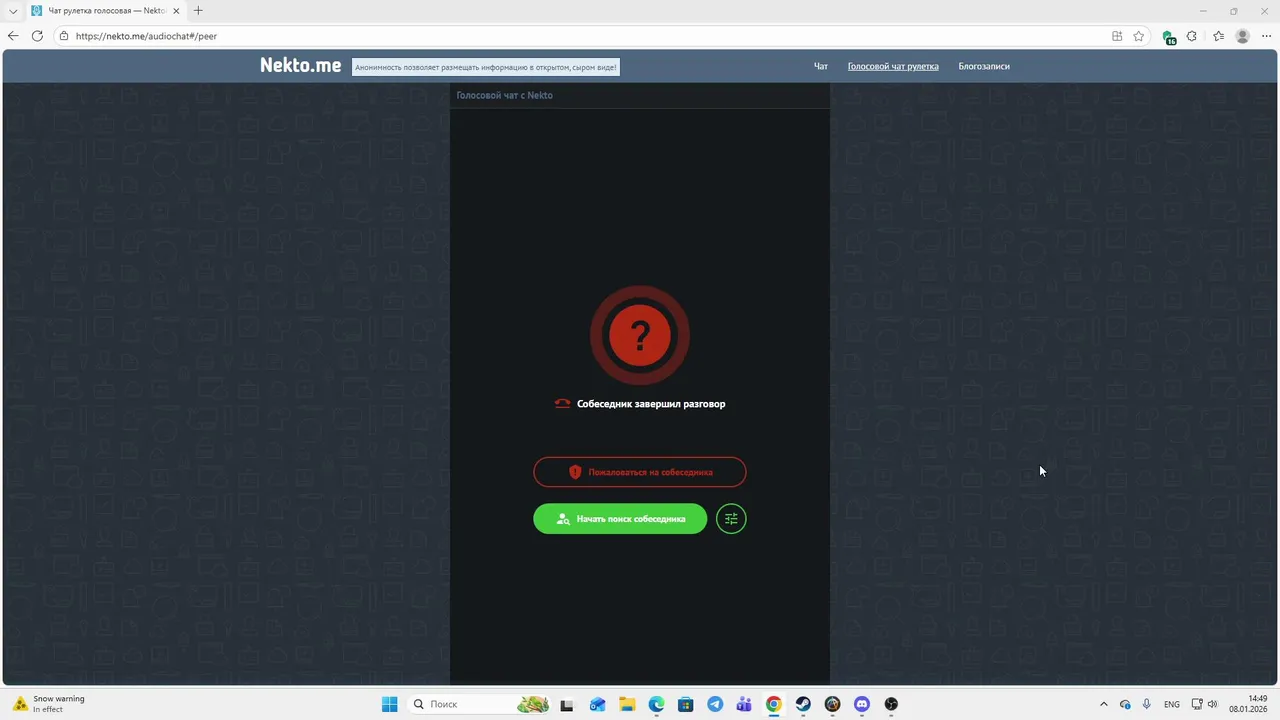The height and width of the screenshot is (720, 1280).
Task: Open the Snow warning weather widget
Action: click(x=50, y=704)
